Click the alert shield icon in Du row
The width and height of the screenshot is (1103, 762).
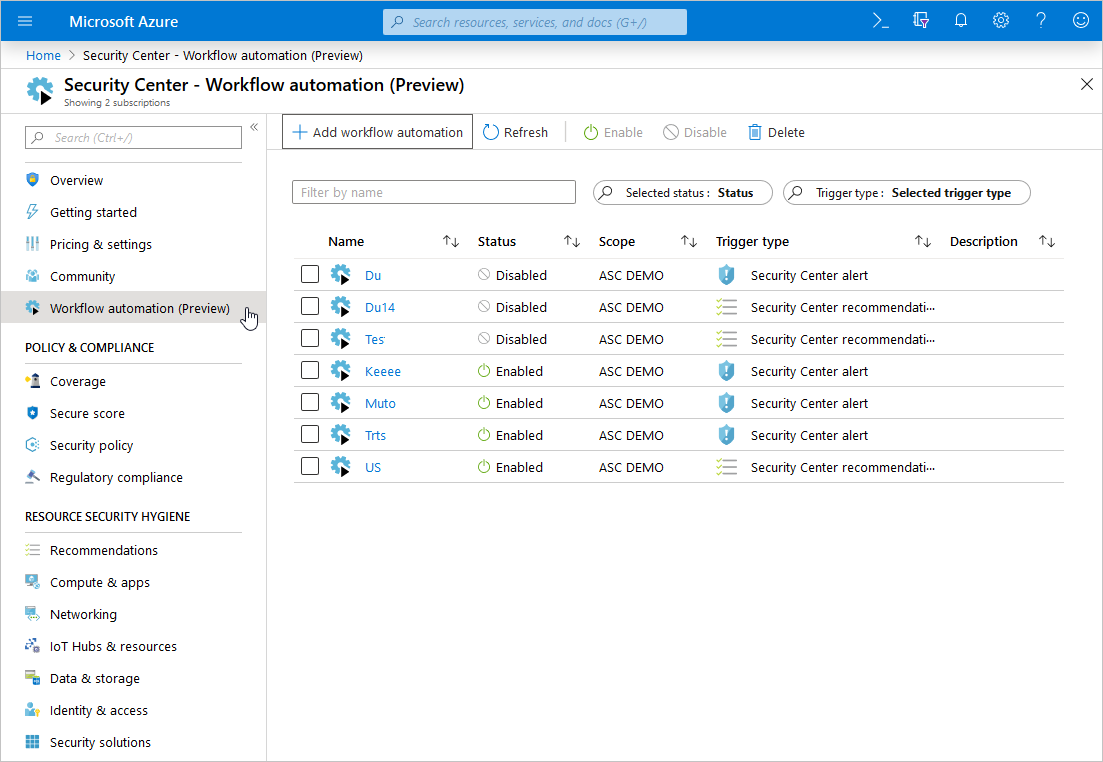point(726,275)
